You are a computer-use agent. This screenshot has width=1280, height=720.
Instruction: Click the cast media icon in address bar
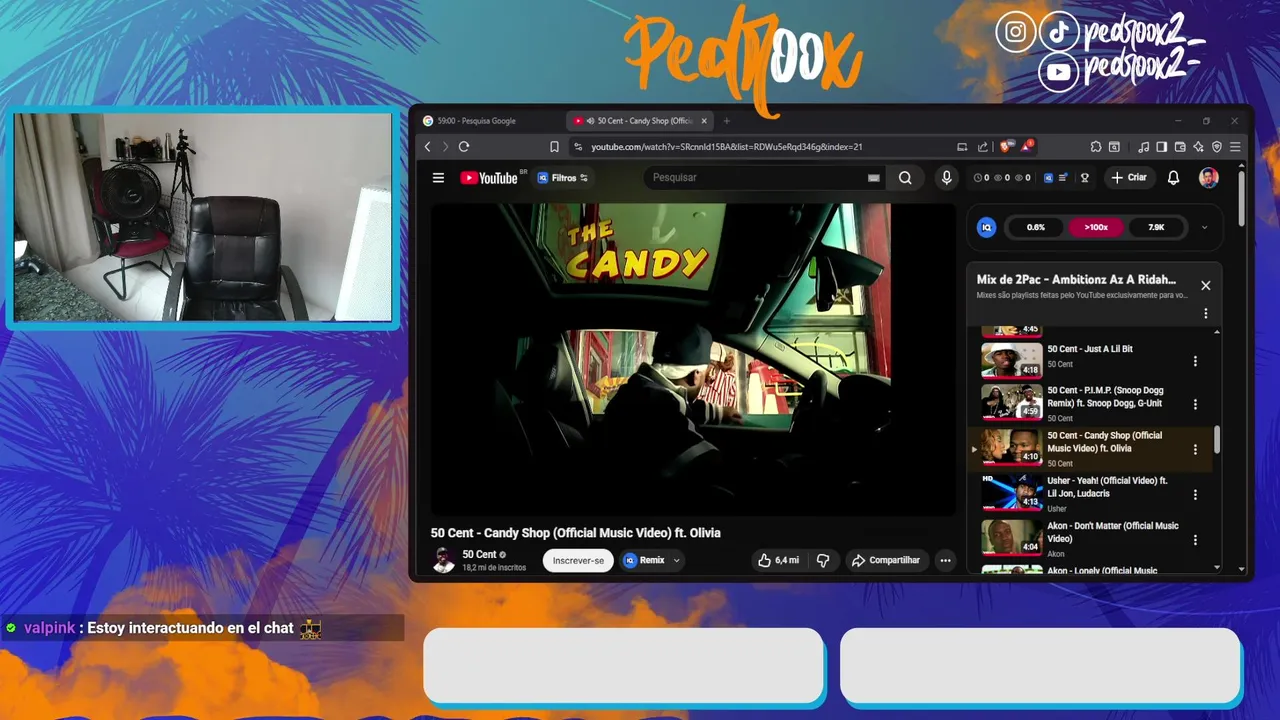962,147
